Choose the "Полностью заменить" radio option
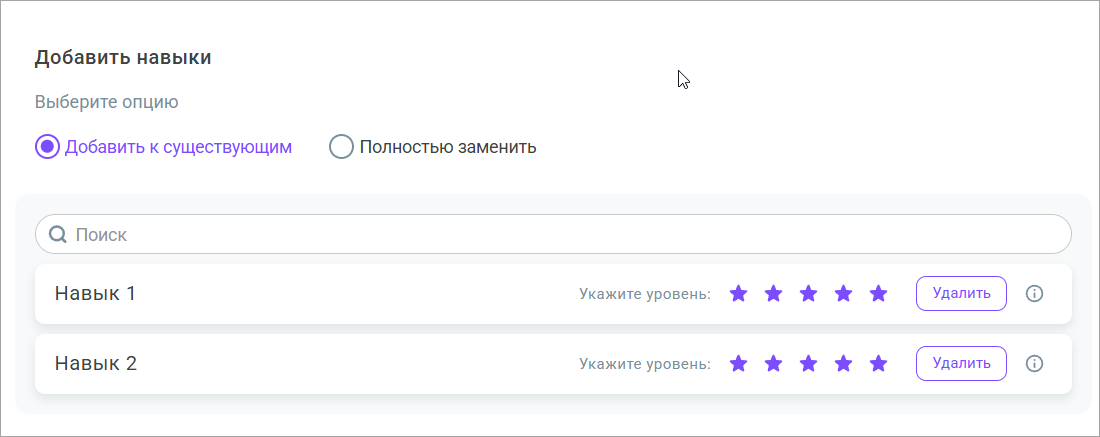 342,147
